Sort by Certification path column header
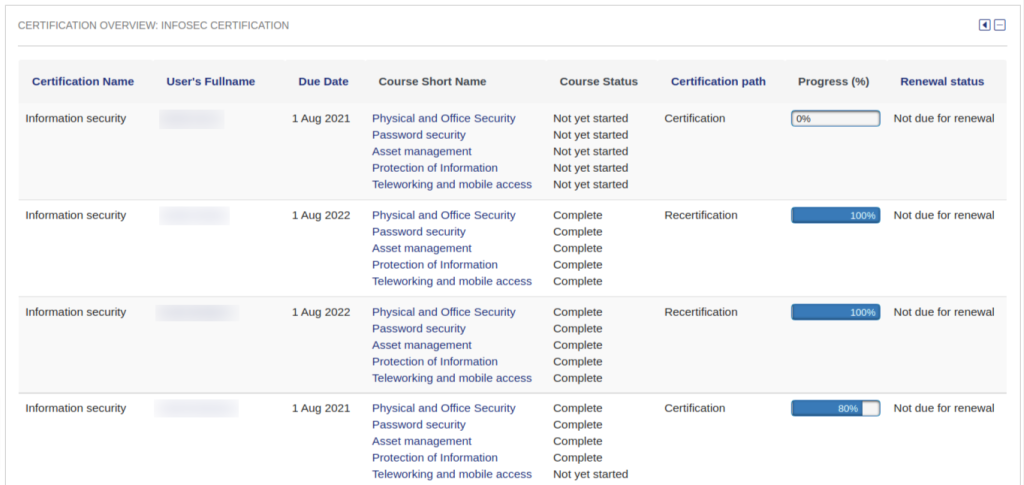Image resolution: width=1024 pixels, height=485 pixels. [x=718, y=82]
